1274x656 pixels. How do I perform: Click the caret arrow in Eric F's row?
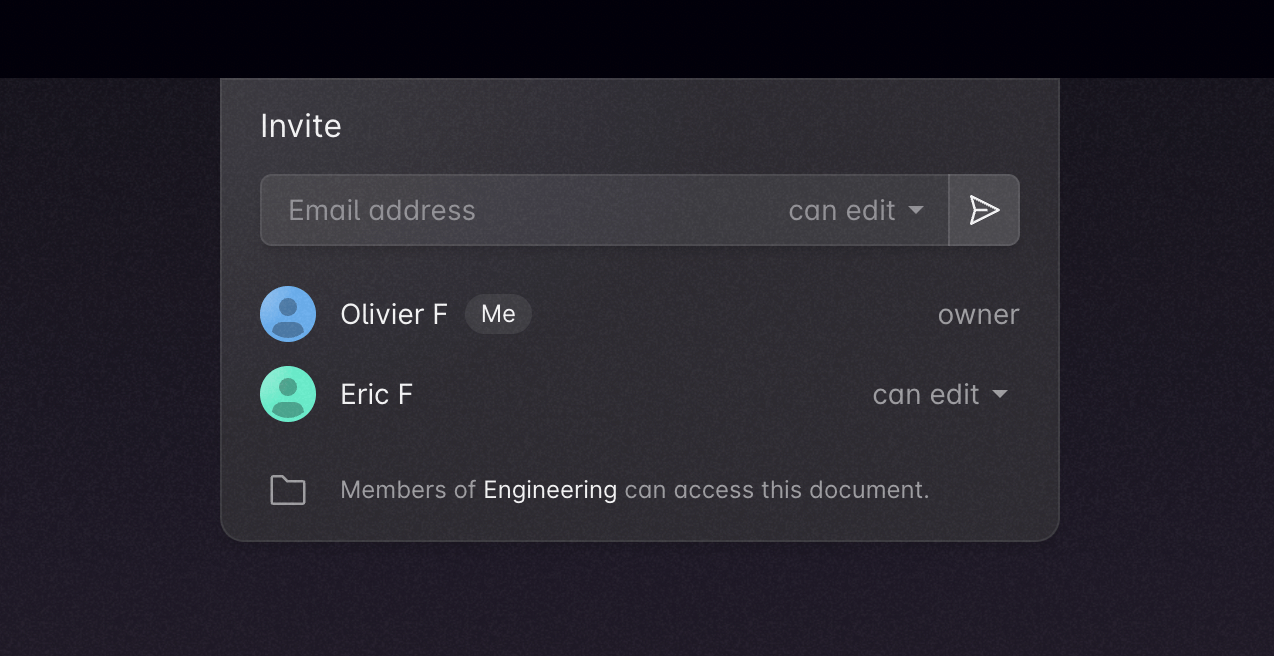pyautogui.click(x=1000, y=394)
